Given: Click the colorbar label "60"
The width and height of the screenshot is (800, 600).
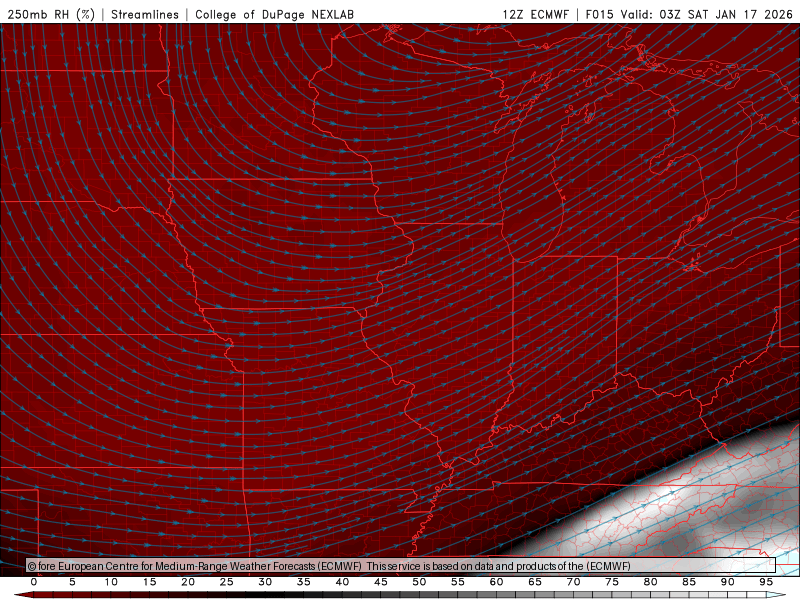Looking at the screenshot, I should pos(496,582).
